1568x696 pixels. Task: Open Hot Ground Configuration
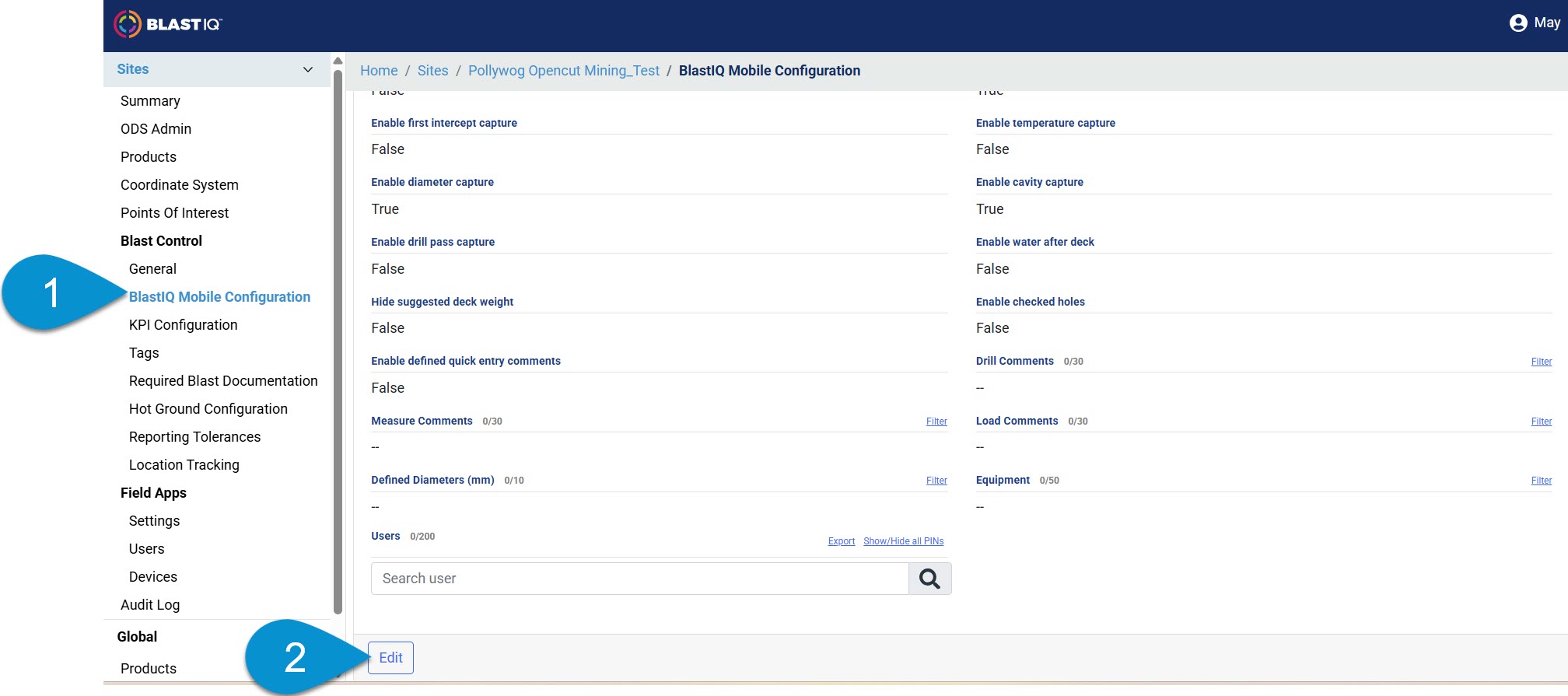point(208,409)
